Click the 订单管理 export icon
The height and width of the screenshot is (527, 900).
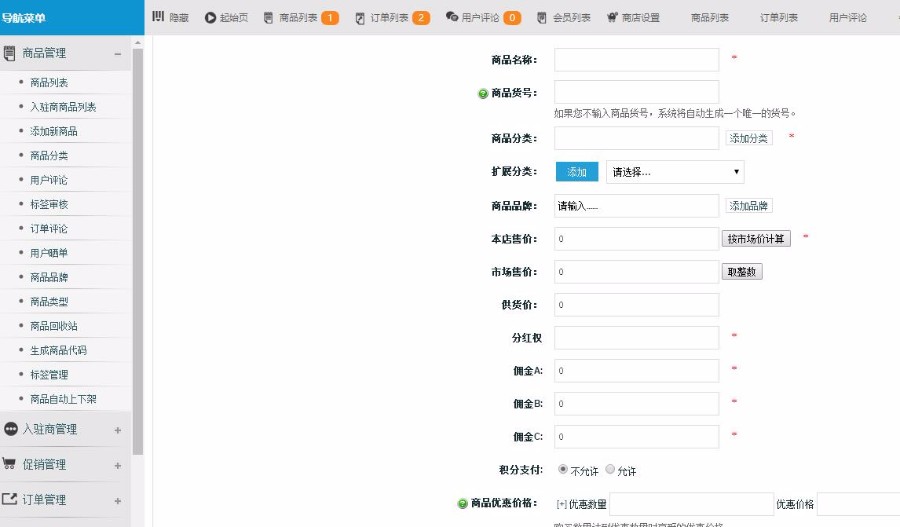9,499
